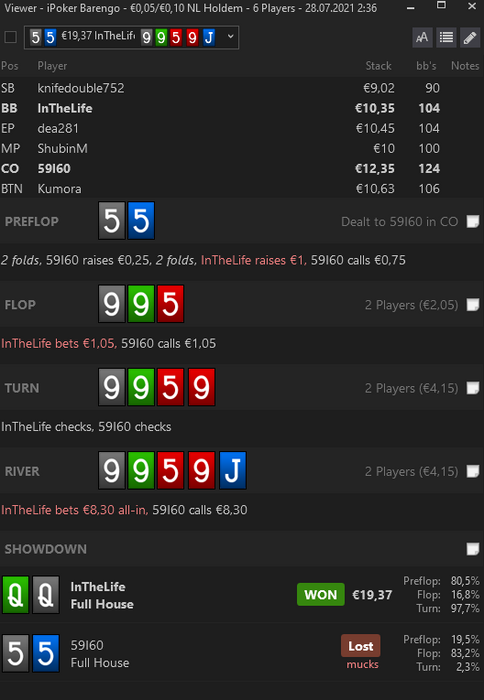Image resolution: width=484 pixels, height=700 pixels.
Task: Expand the hand selector dropdown arrow
Action: click(230, 37)
